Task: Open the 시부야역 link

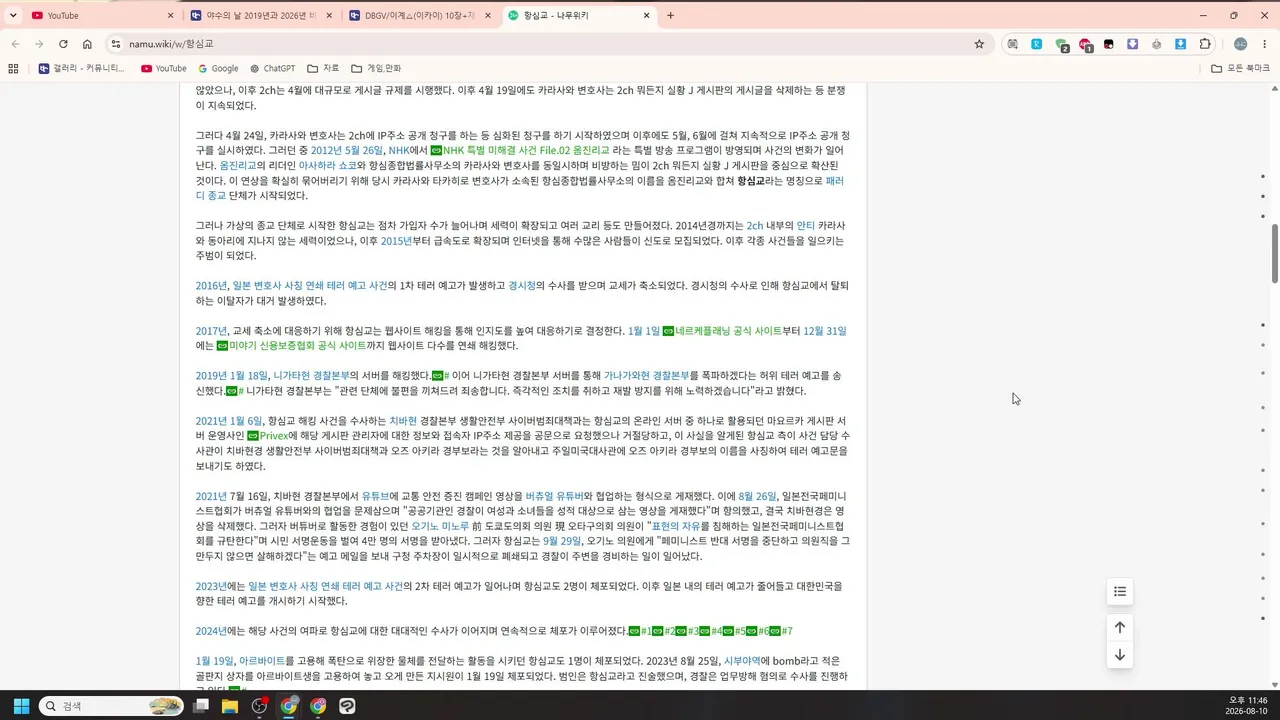Action: 742,660
